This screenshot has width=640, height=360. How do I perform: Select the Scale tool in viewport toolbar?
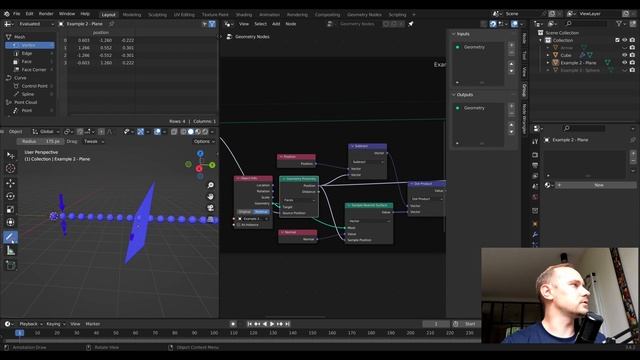coord(11,210)
